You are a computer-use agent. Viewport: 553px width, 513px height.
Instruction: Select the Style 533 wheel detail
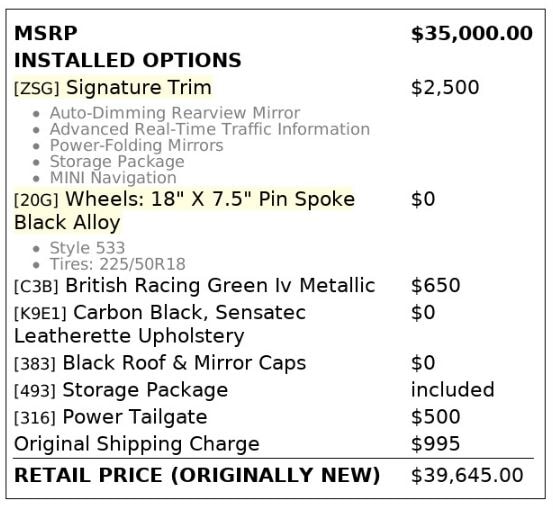(87, 248)
